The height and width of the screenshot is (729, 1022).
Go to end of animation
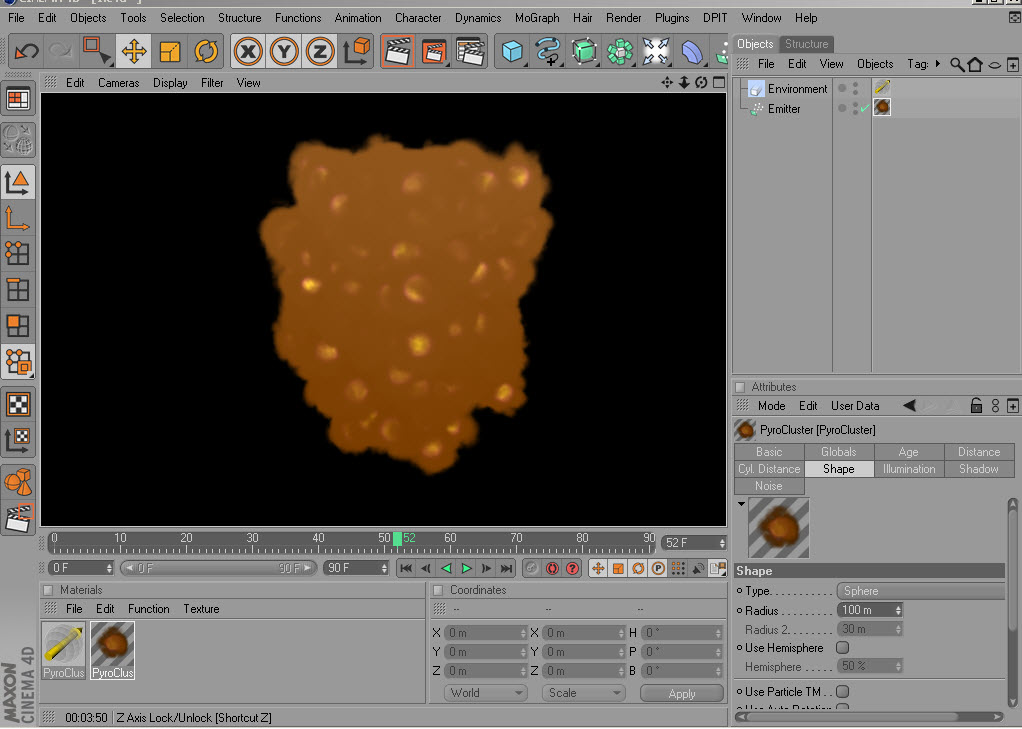click(x=506, y=569)
